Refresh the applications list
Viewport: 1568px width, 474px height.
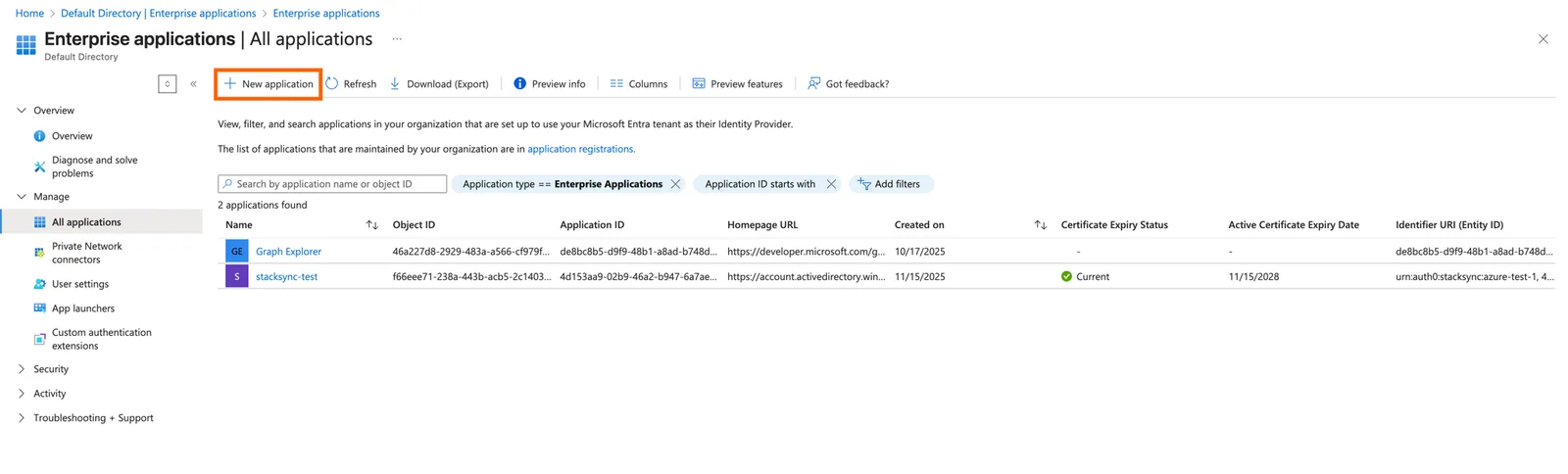(x=352, y=84)
